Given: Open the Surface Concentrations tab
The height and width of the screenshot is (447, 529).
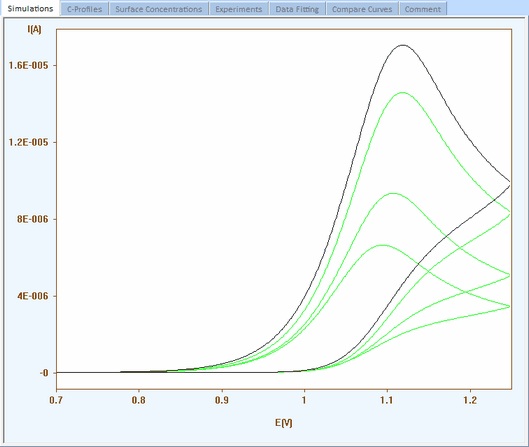Looking at the screenshot, I should pyautogui.click(x=159, y=9).
